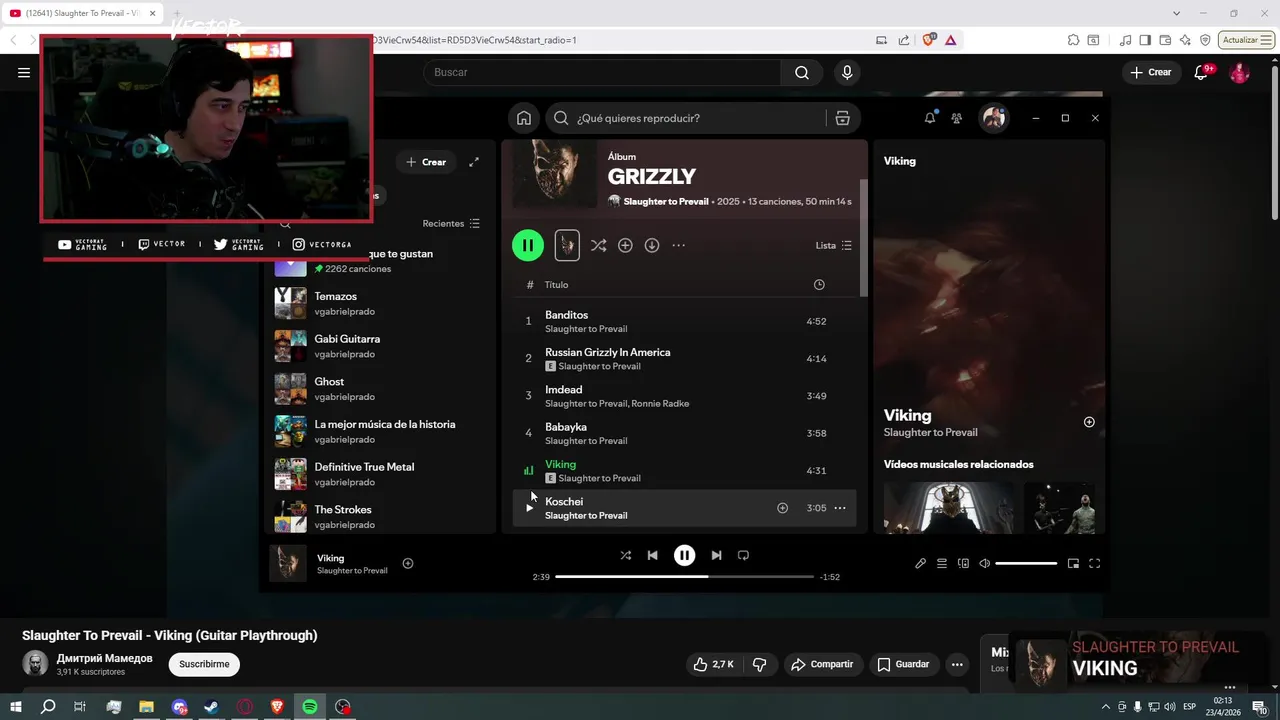Skip to next track in Spotify
Image resolution: width=1280 pixels, height=720 pixels.
tap(716, 555)
